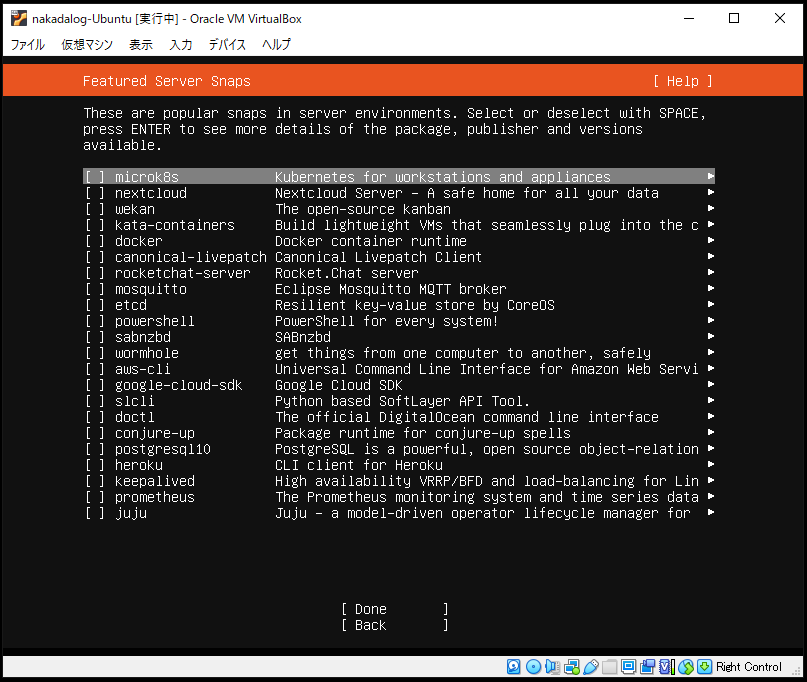Open details arrow for aws-cli row
Viewport: 807px width, 682px height.
[710, 369]
